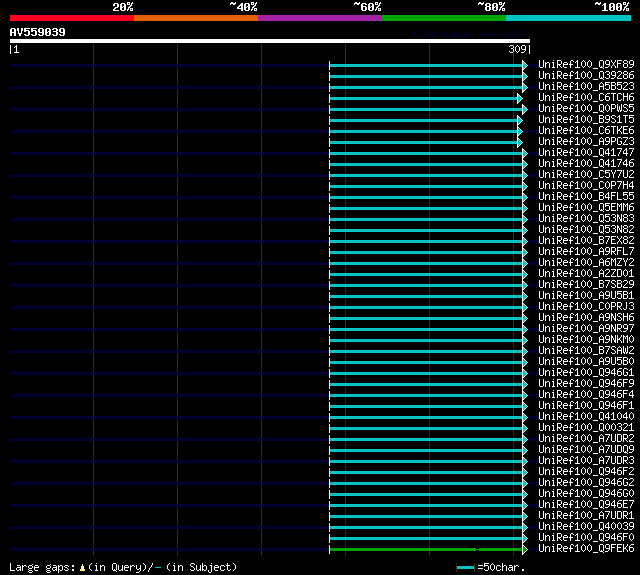Select the UniRef100_A9NSH6 label
Screen dimensions: 640x575
click(x=586, y=318)
